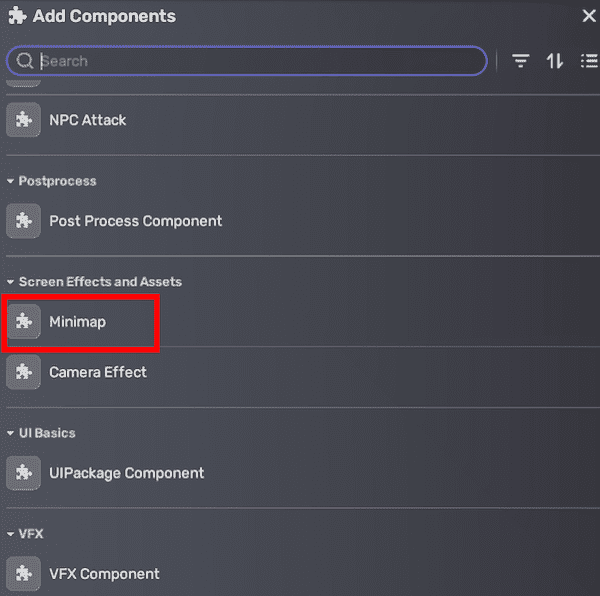Image resolution: width=600 pixels, height=596 pixels.
Task: Click the VFX Component puzzle icon
Action: 23,574
